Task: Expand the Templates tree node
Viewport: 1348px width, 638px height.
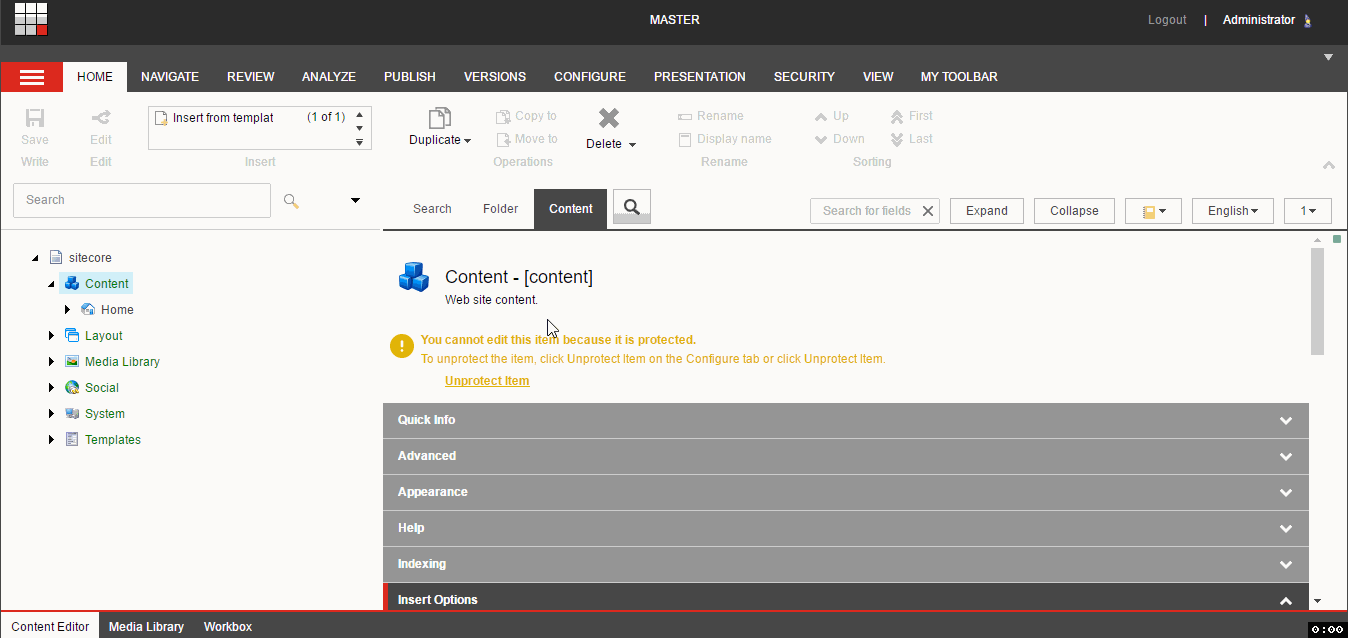Action: (x=51, y=440)
